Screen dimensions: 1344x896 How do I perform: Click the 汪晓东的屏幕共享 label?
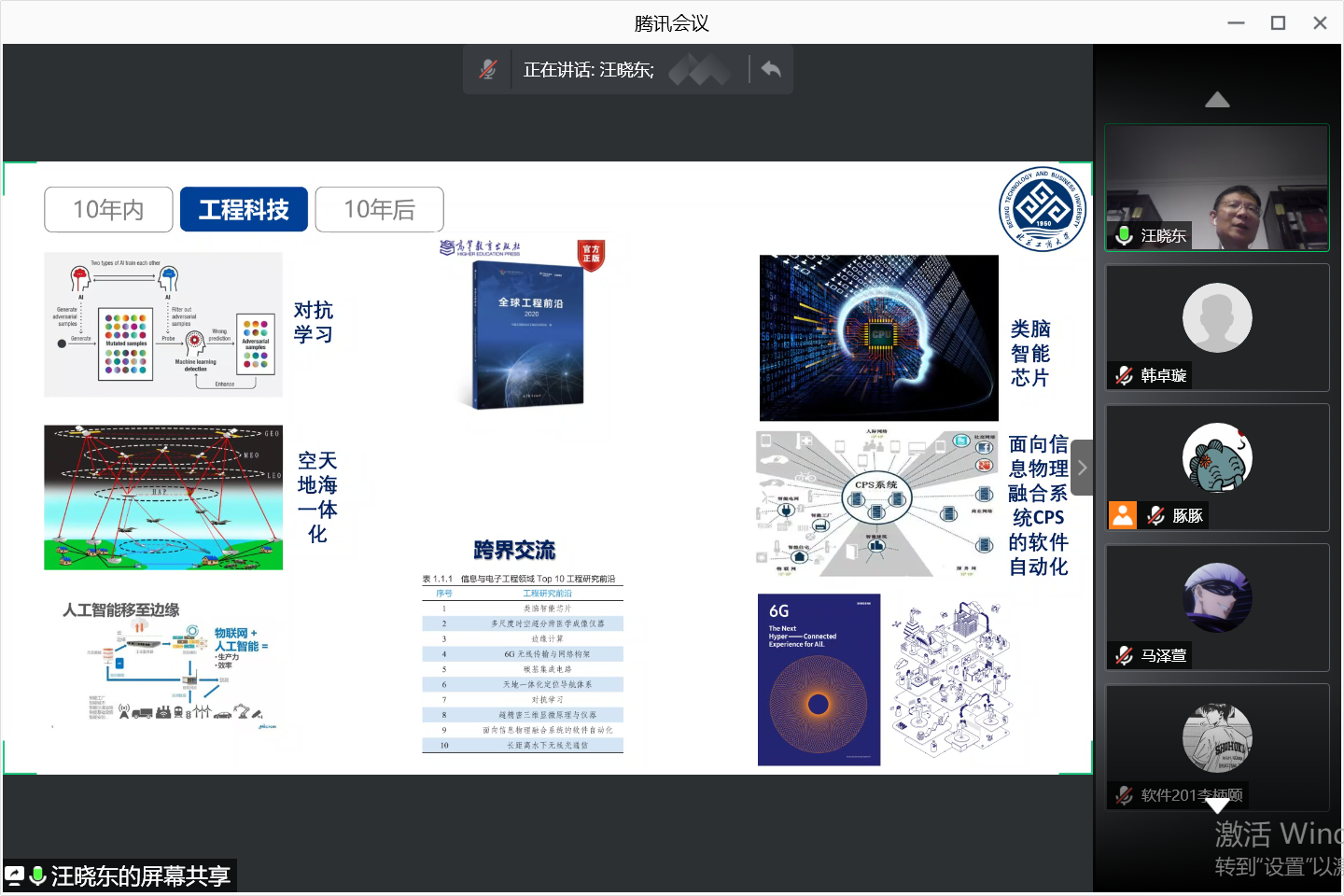click(x=140, y=875)
